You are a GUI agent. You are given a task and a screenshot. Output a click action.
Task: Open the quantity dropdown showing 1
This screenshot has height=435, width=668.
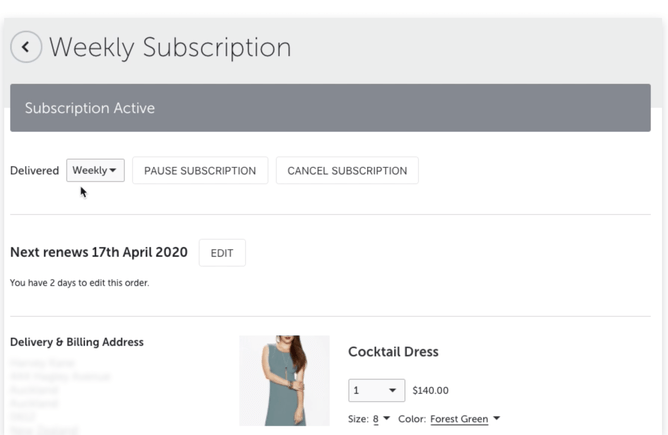pos(376,390)
